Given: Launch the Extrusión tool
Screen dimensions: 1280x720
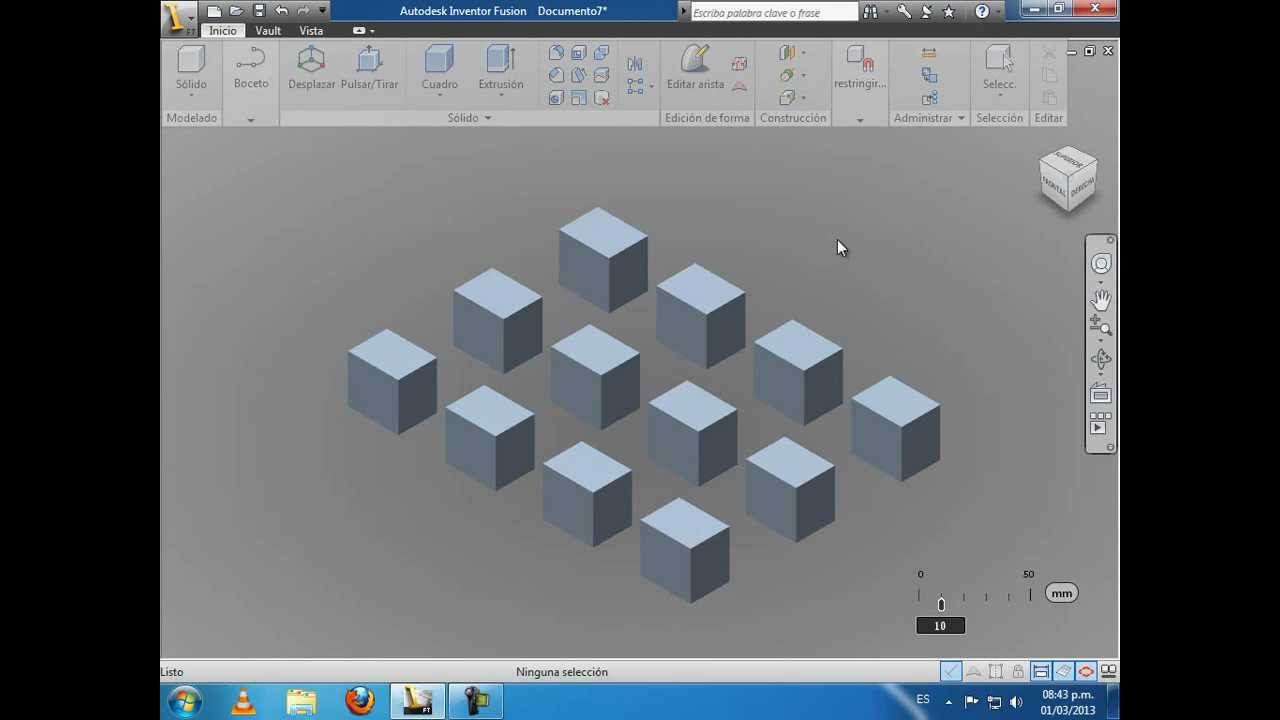Looking at the screenshot, I should 500,68.
